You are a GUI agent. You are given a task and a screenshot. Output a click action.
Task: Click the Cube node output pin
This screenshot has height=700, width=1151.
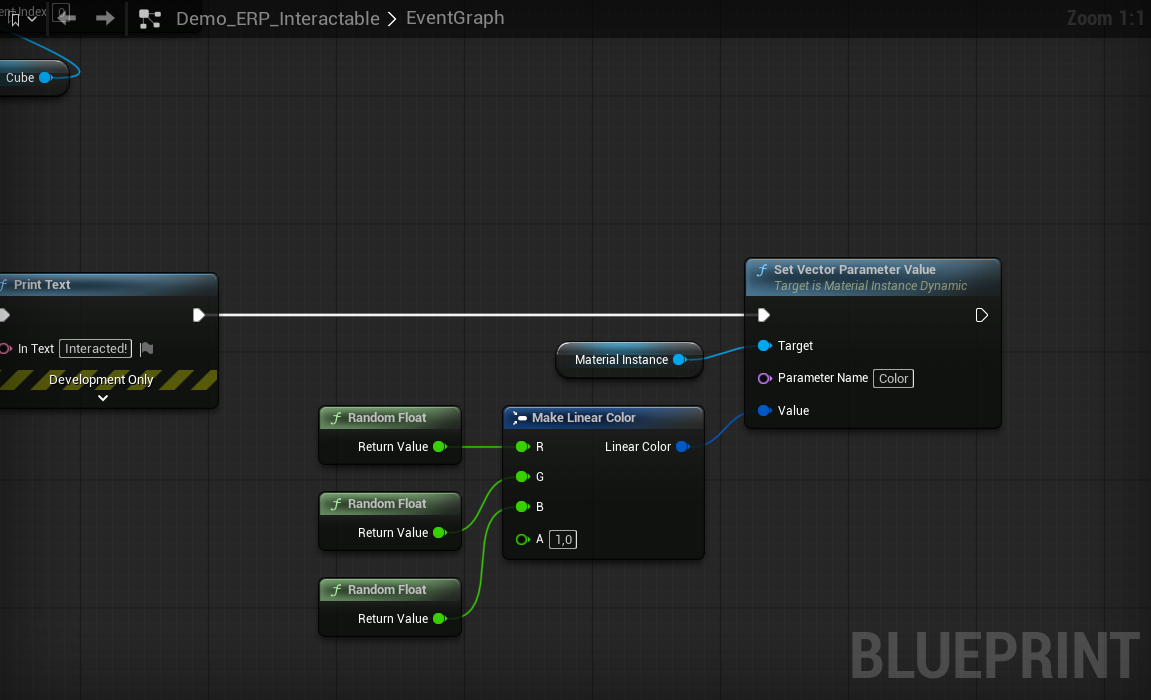pyautogui.click(x=46, y=77)
